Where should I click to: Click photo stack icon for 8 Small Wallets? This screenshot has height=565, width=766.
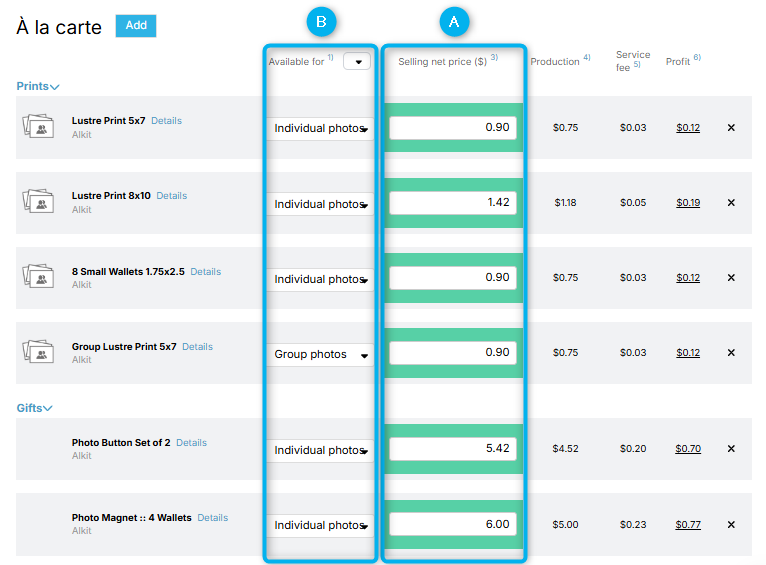[38, 276]
